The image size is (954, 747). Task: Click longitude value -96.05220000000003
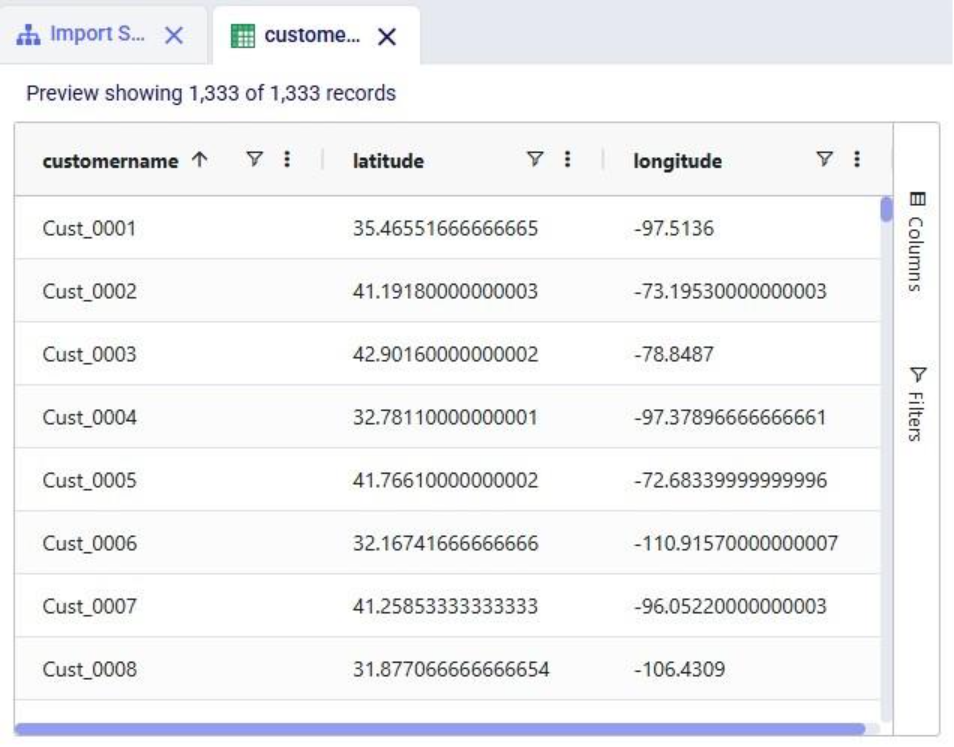click(730, 606)
